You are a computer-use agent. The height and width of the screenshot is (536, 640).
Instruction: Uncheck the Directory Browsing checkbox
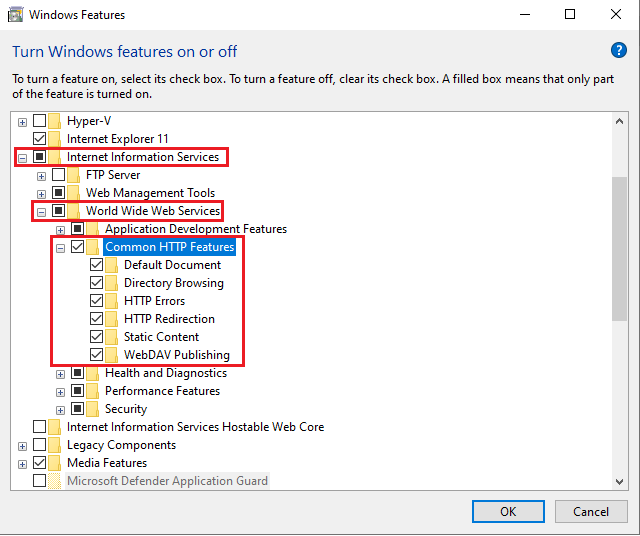click(97, 283)
